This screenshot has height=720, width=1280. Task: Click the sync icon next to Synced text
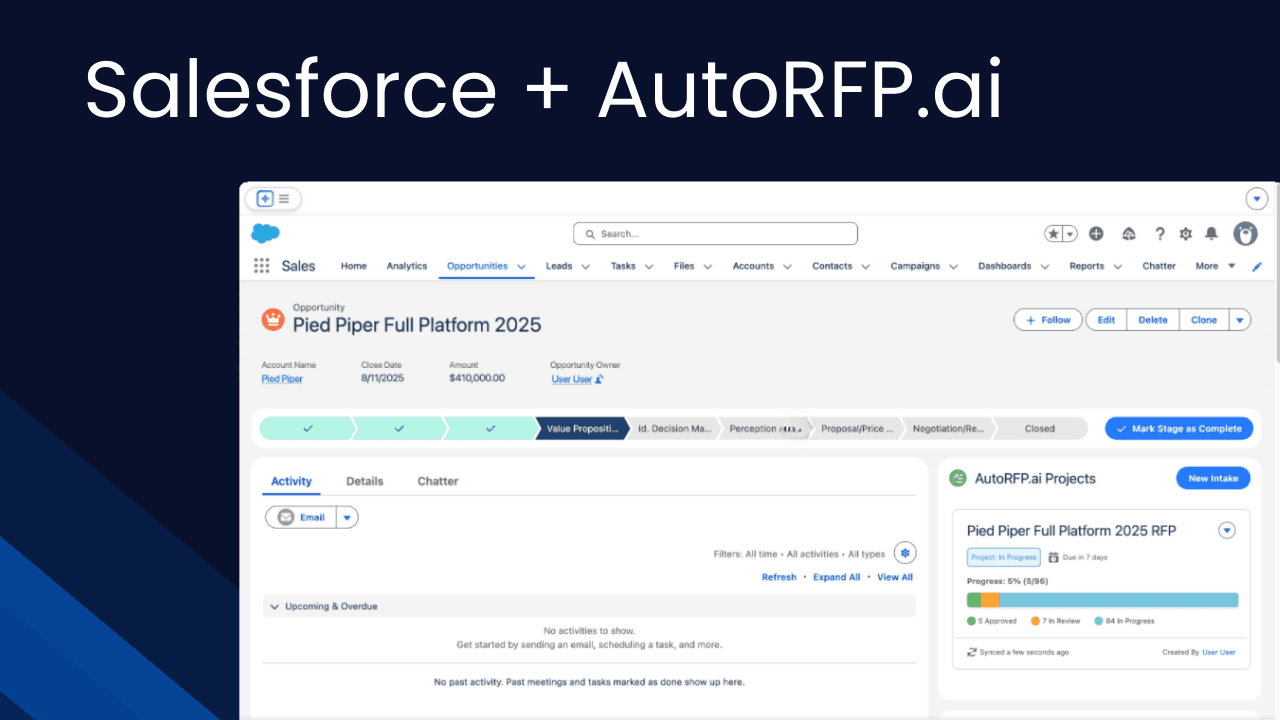972,652
